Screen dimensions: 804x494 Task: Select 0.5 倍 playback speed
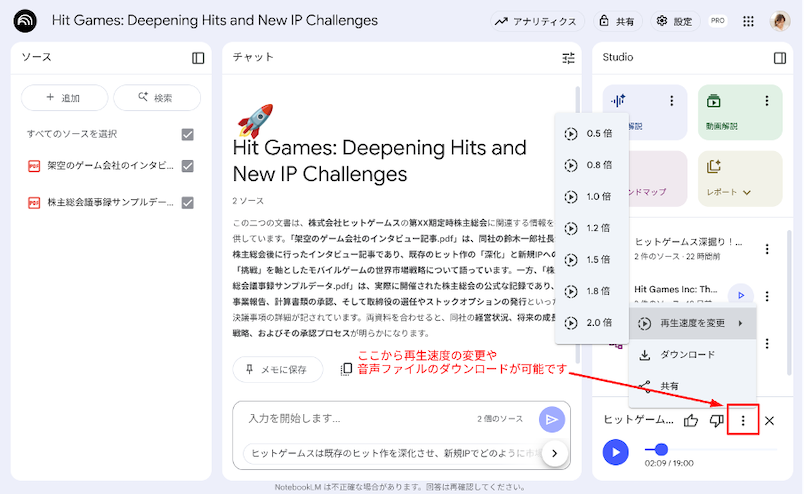(592, 134)
